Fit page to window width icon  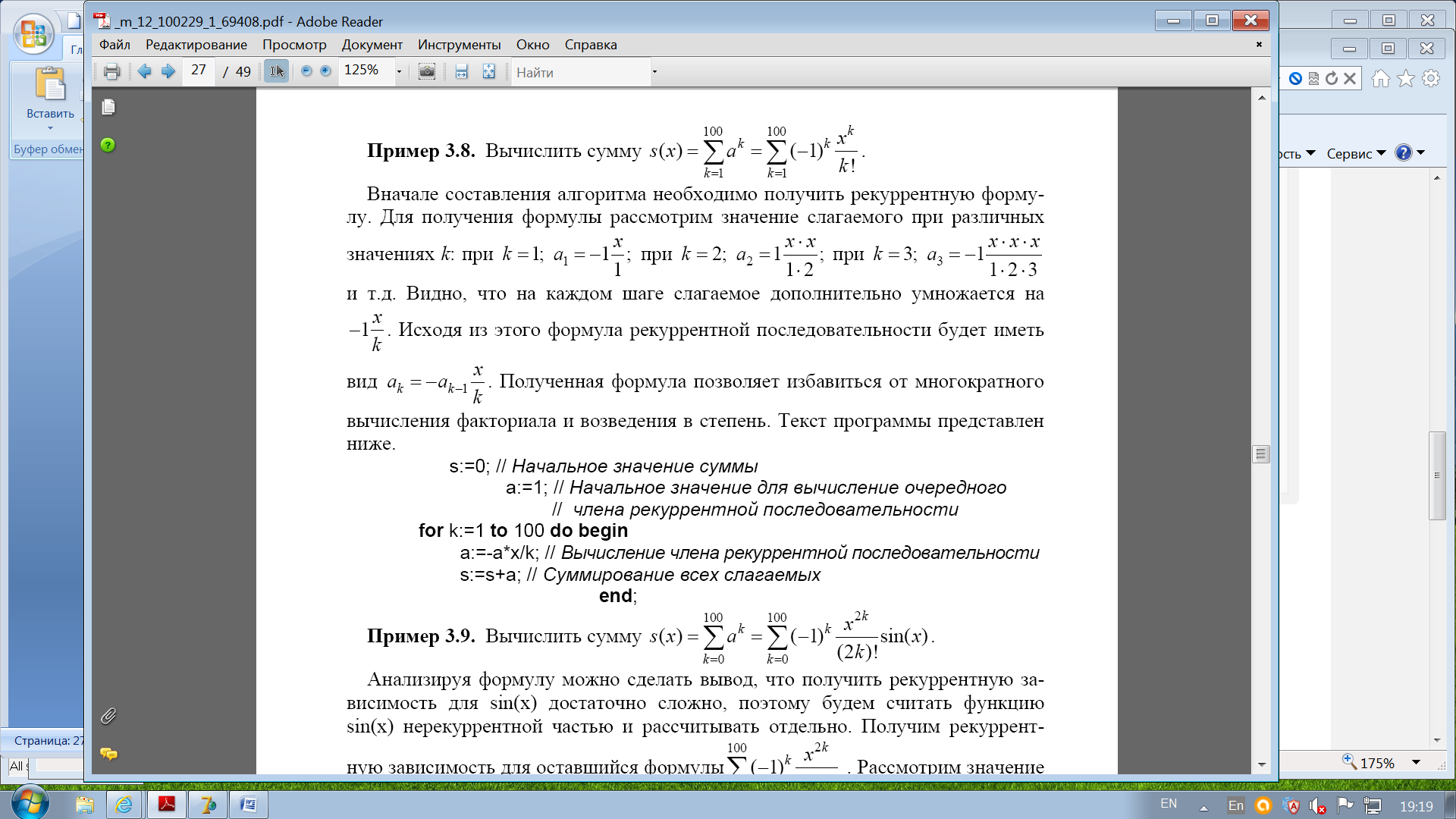click(461, 71)
